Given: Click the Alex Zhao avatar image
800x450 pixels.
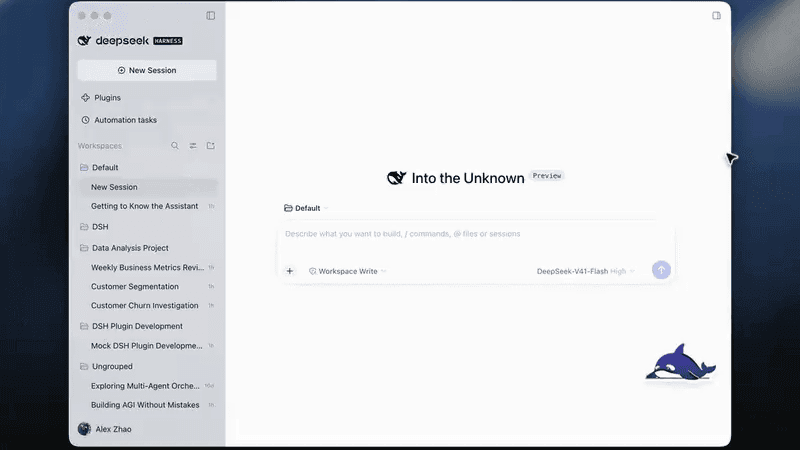Looking at the screenshot, I should [x=84, y=429].
